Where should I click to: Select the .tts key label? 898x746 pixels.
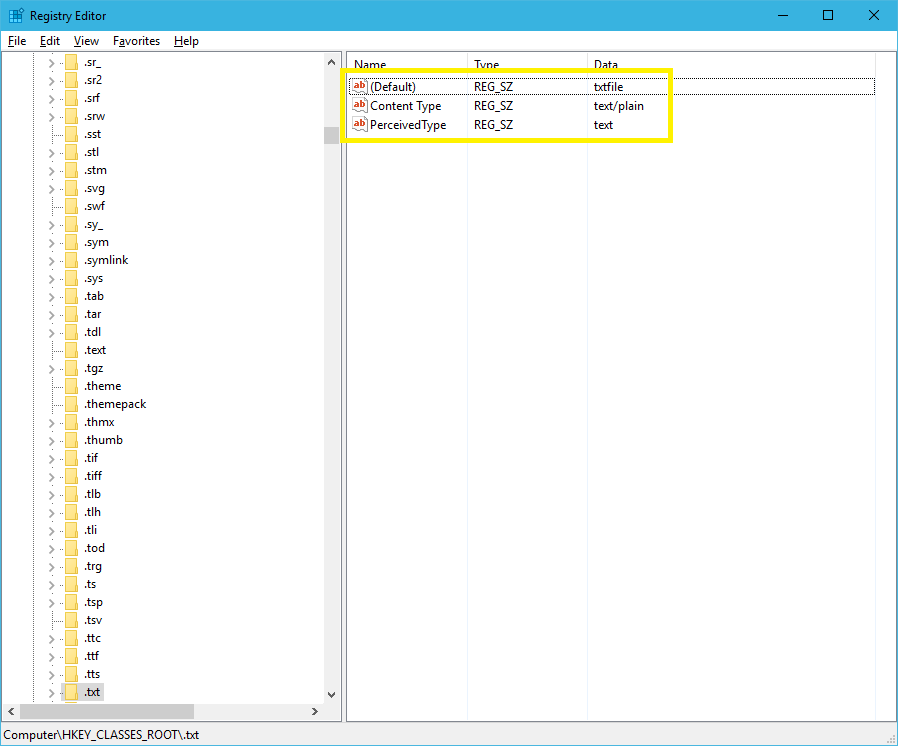click(x=92, y=674)
